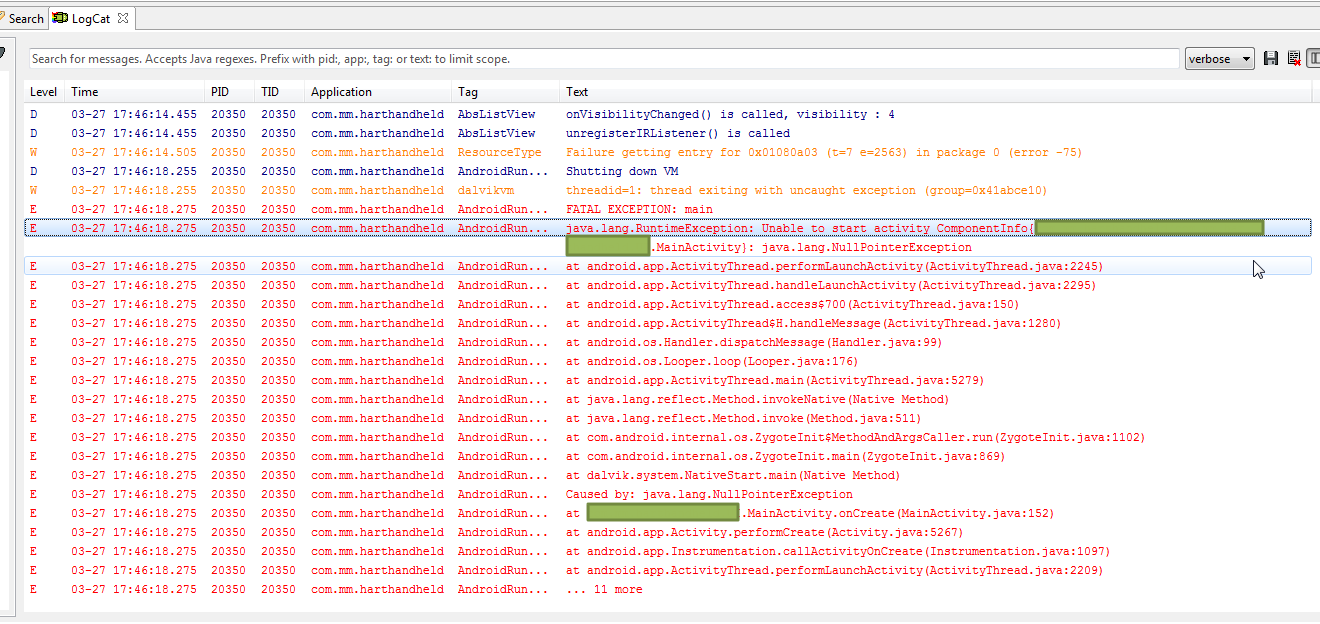Select the 'ActivityThread.handleLaunchActivity' stack line
Screen dimensions: 1320x624
(668, 285)
